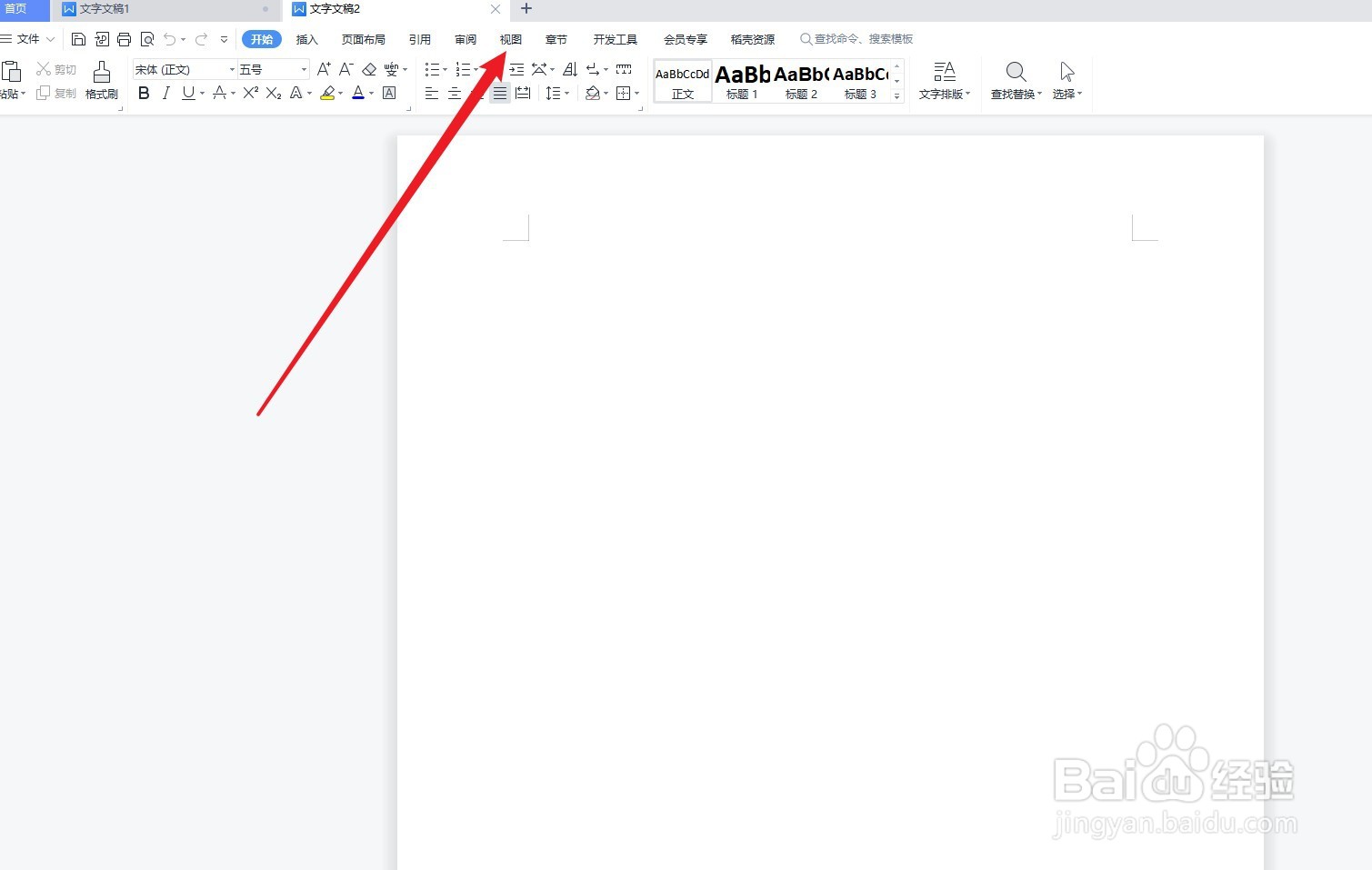Click the 首页 home tab
Viewport: 1372px width, 870px height.
16,9
